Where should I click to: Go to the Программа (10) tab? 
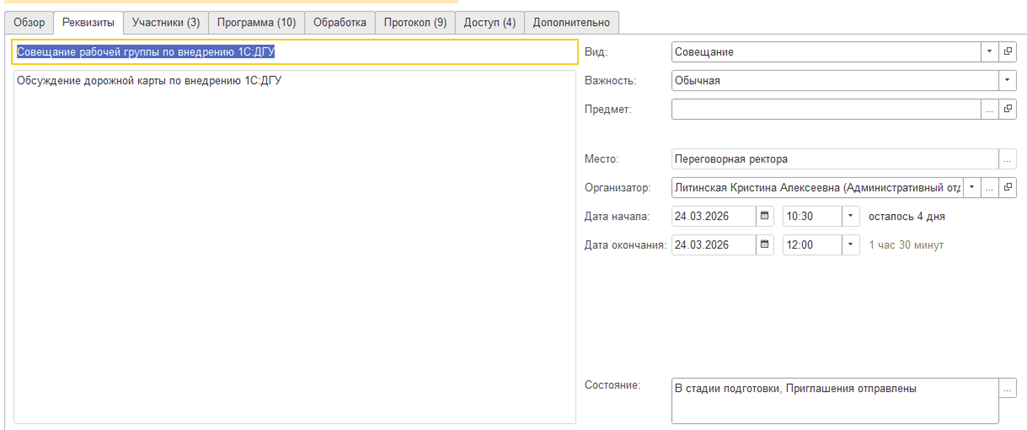pyautogui.click(x=256, y=22)
